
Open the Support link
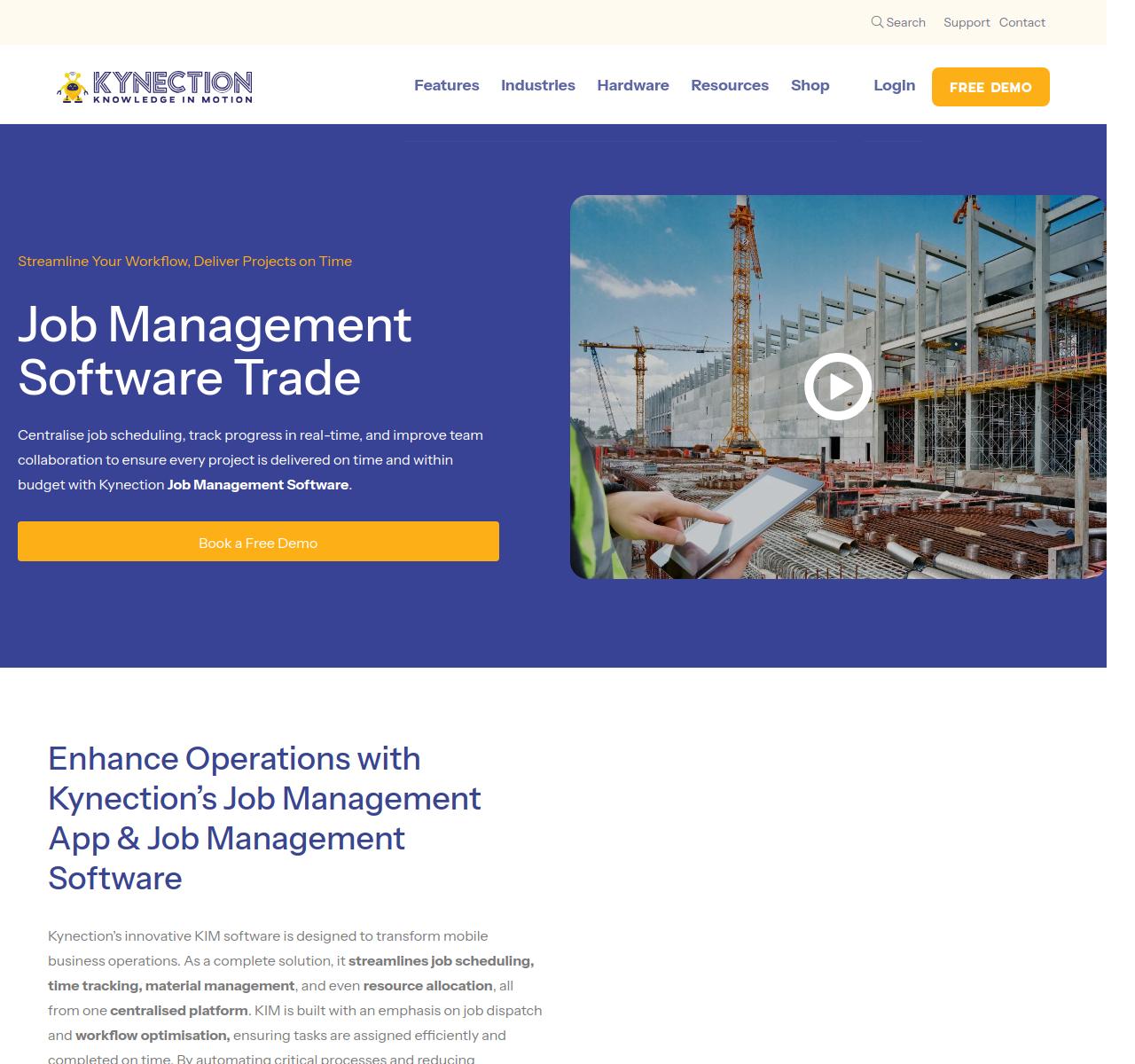967,22
